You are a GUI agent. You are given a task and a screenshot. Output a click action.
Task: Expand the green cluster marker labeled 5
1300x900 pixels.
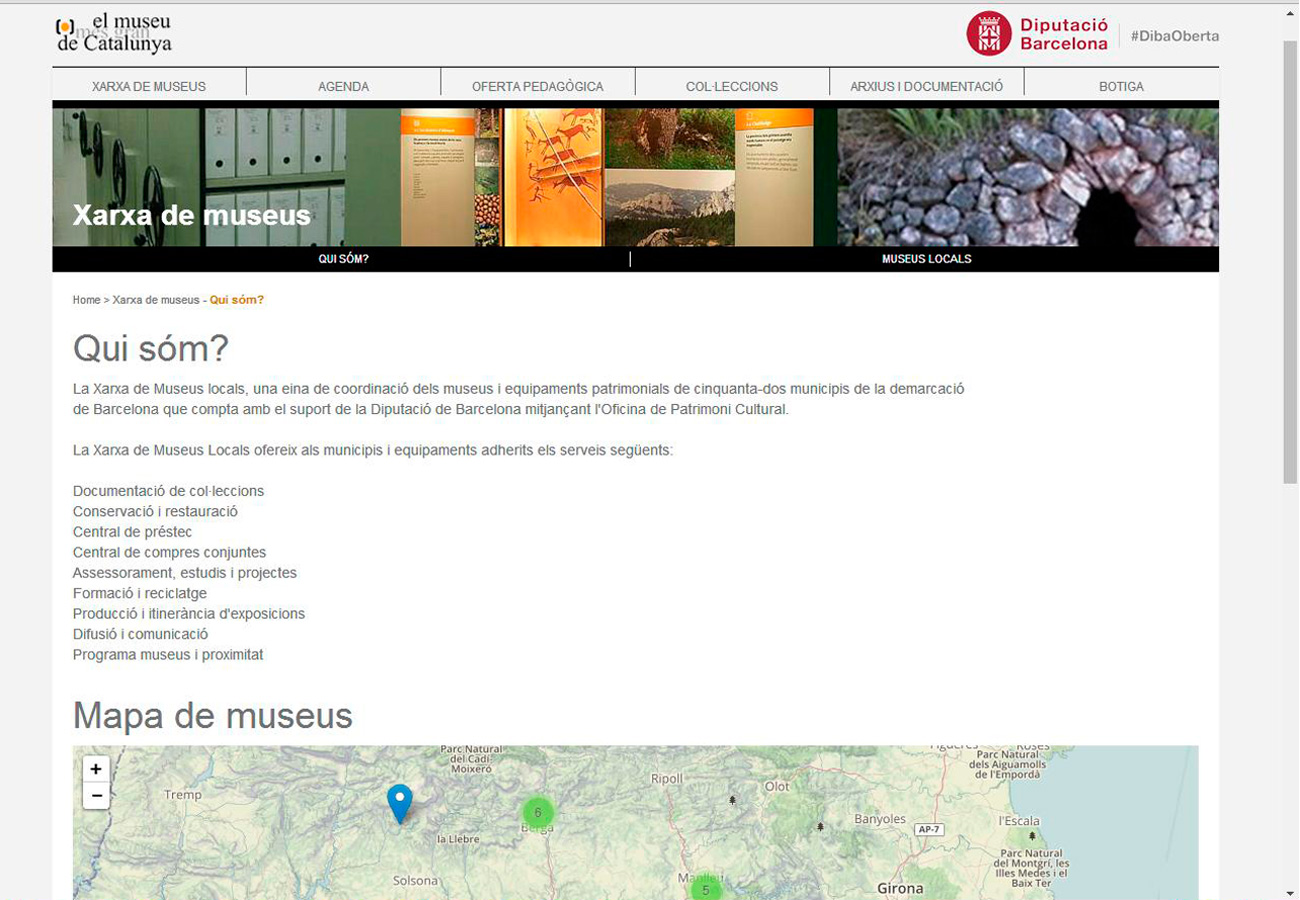[706, 888]
